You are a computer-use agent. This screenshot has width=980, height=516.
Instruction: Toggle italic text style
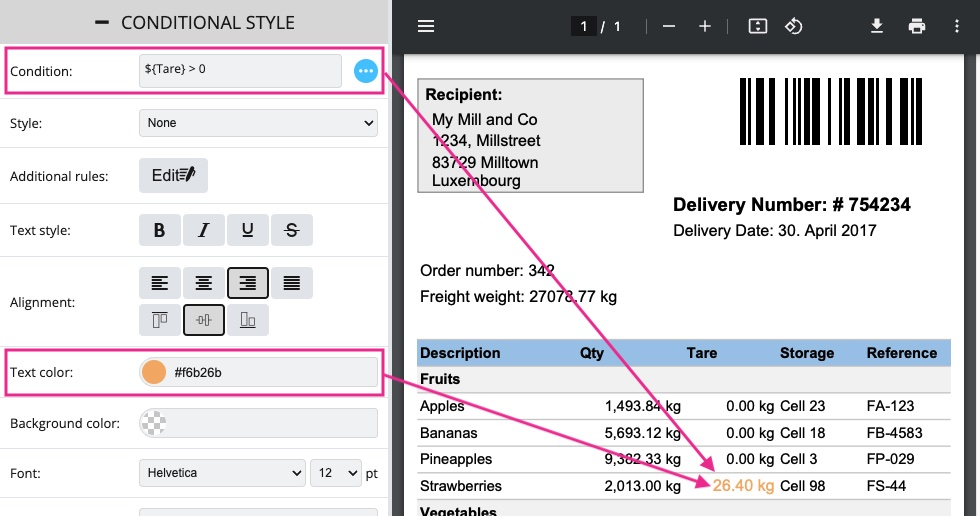click(204, 230)
